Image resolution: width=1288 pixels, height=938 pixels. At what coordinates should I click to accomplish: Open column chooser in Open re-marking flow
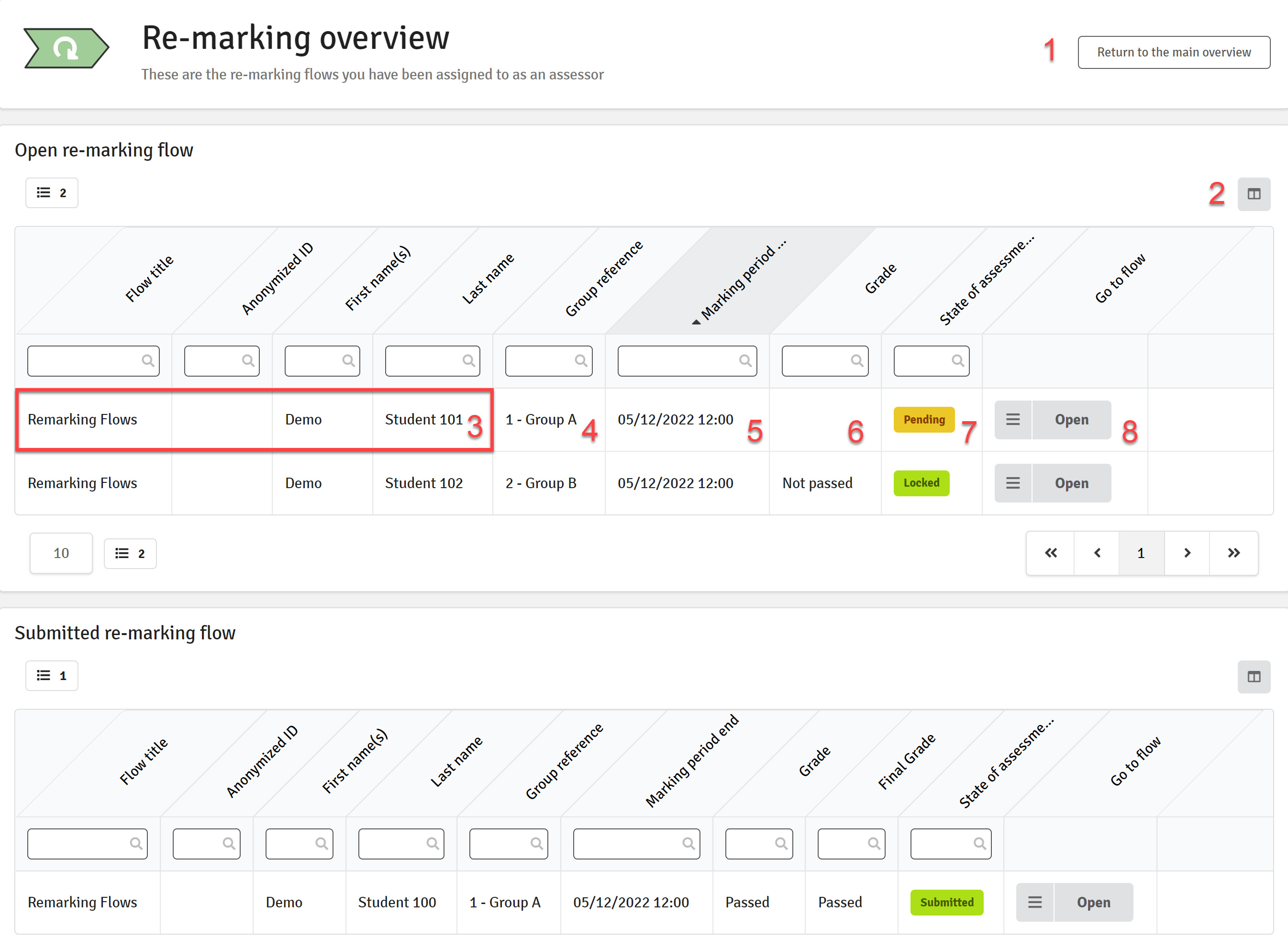tap(1254, 194)
